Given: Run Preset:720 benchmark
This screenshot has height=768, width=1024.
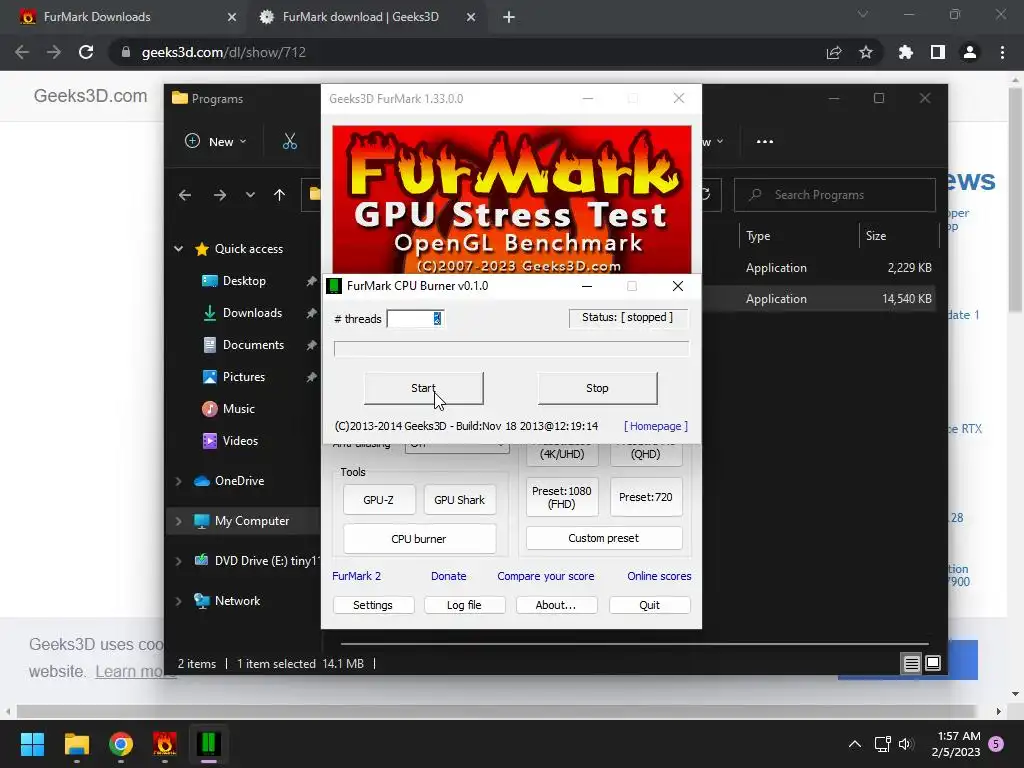Looking at the screenshot, I should (646, 497).
